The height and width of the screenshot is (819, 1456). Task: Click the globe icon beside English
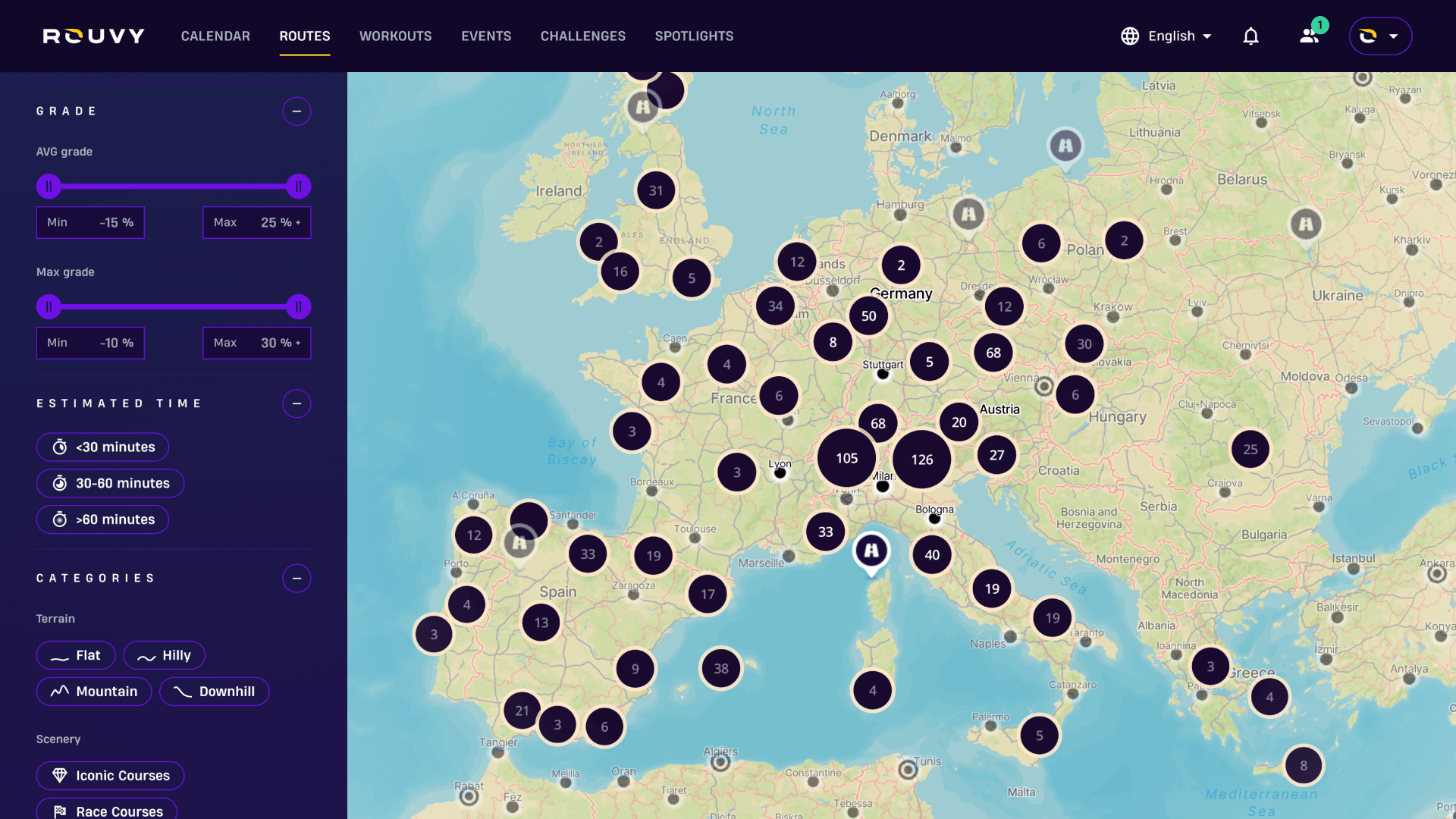(1129, 36)
